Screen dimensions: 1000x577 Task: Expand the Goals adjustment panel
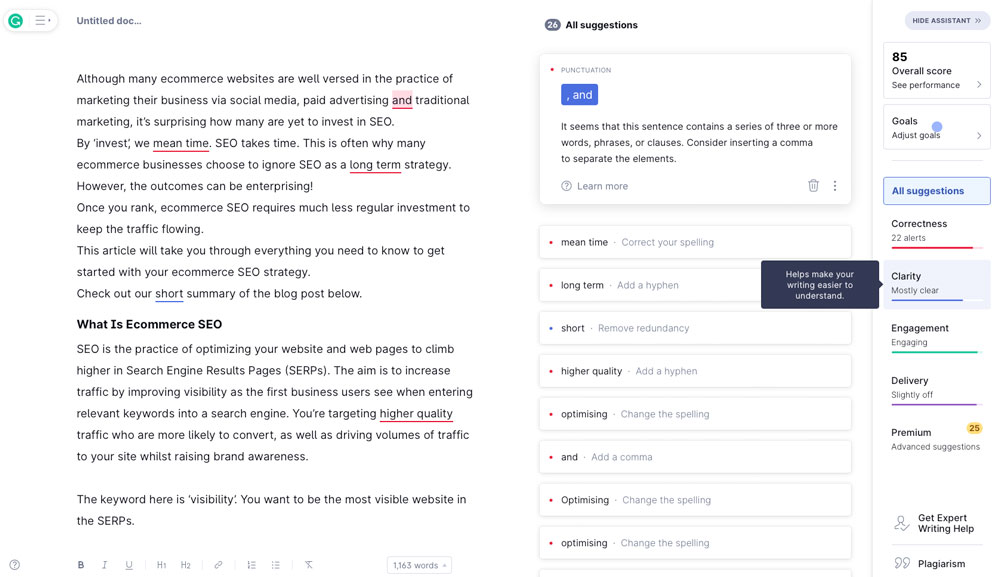(936, 127)
